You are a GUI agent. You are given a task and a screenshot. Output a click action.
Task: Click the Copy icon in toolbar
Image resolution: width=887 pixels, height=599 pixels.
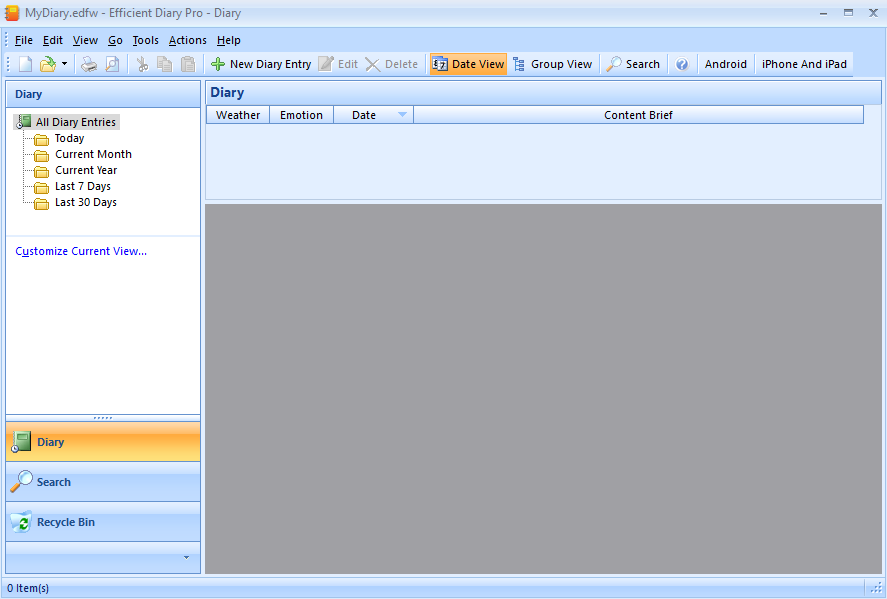tap(165, 64)
